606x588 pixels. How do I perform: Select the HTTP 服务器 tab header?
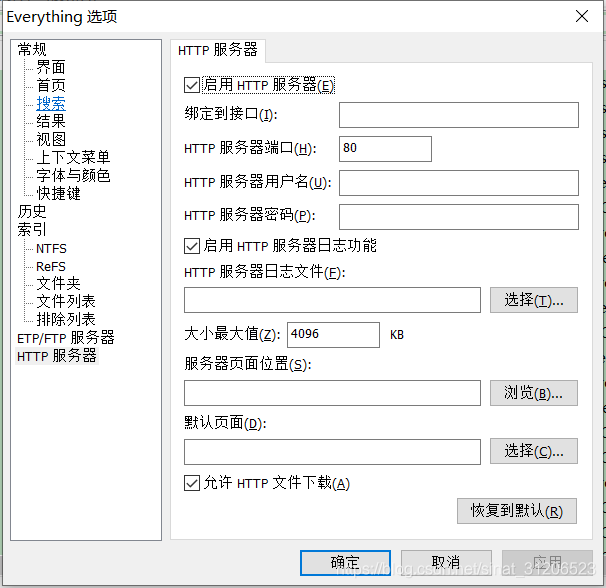tap(218, 50)
